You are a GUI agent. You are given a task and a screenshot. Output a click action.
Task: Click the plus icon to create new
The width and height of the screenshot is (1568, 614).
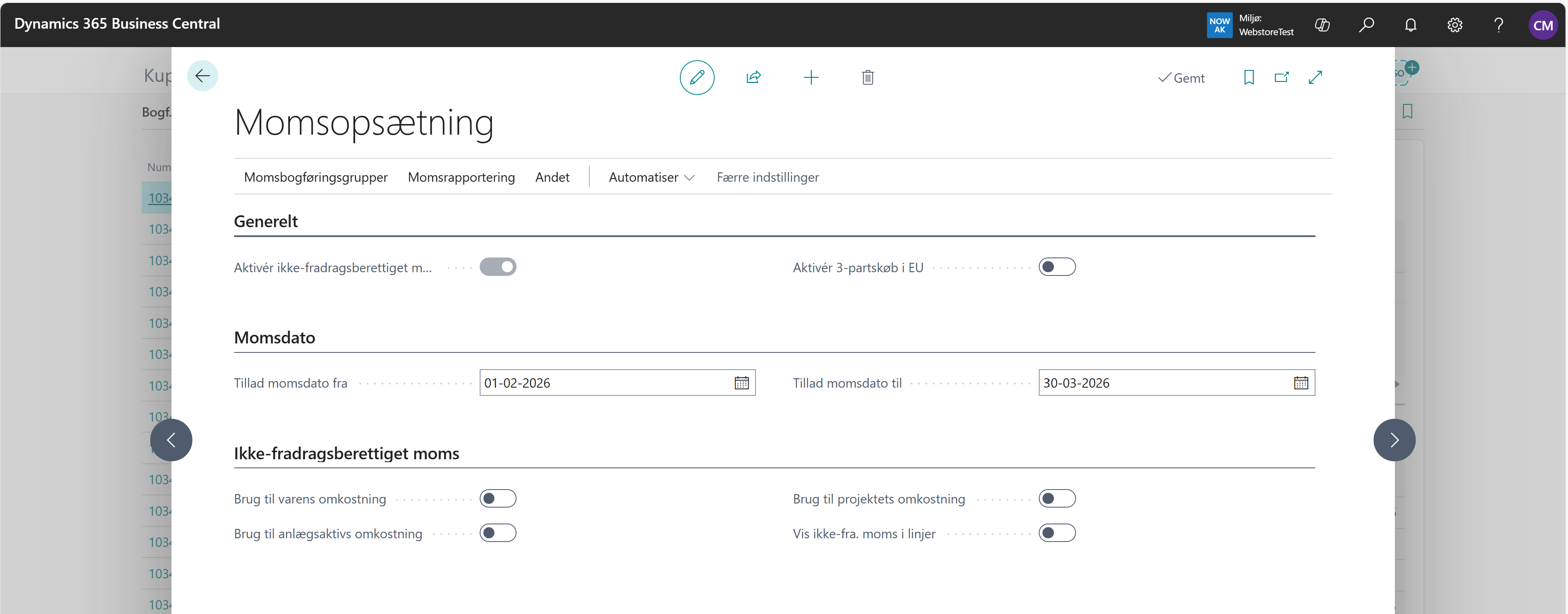pyautogui.click(x=811, y=77)
